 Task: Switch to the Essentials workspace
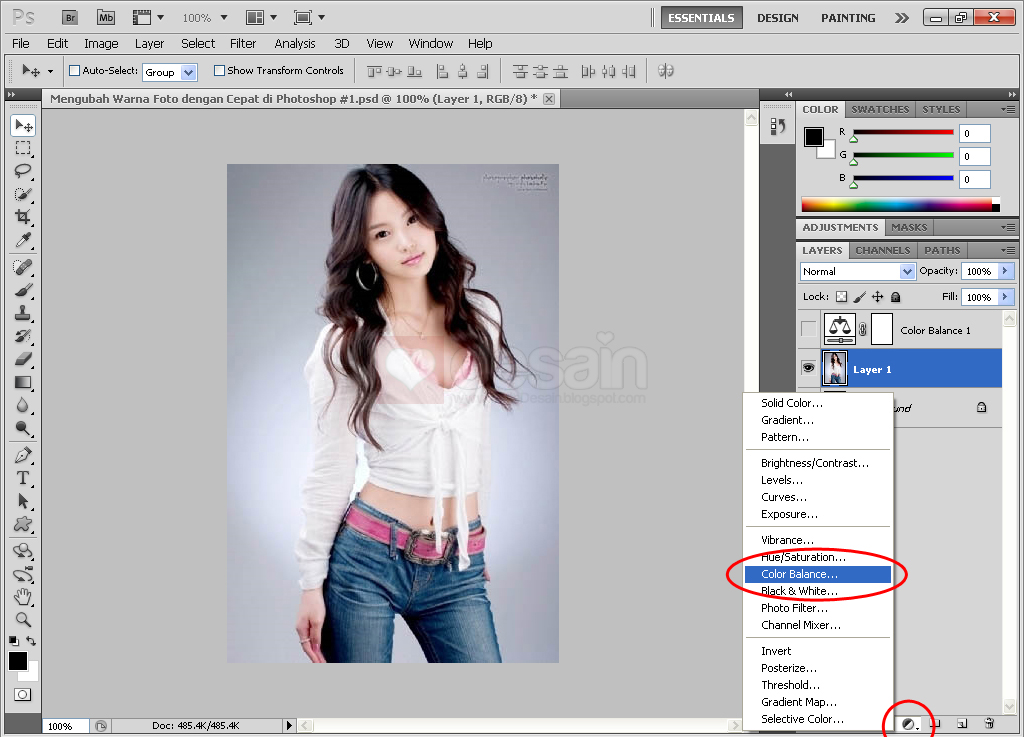(x=701, y=18)
